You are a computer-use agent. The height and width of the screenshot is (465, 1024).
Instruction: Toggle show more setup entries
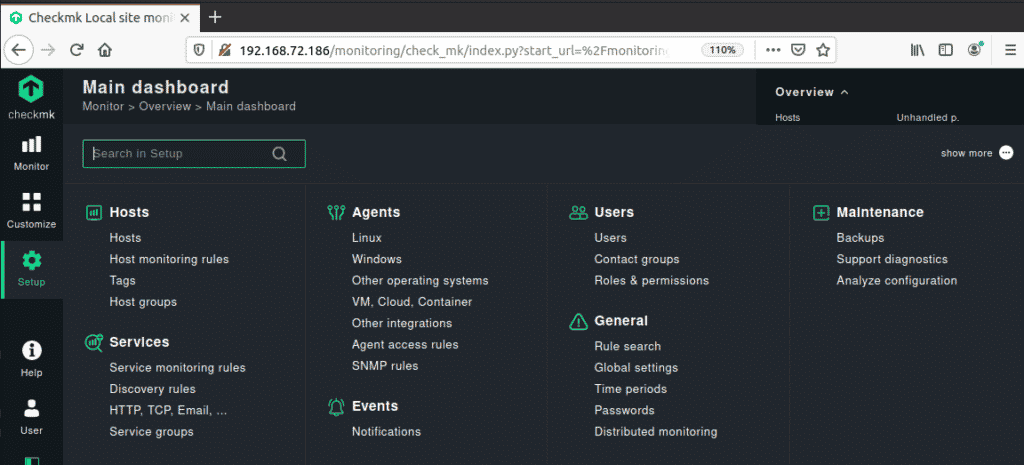[x=1006, y=153]
